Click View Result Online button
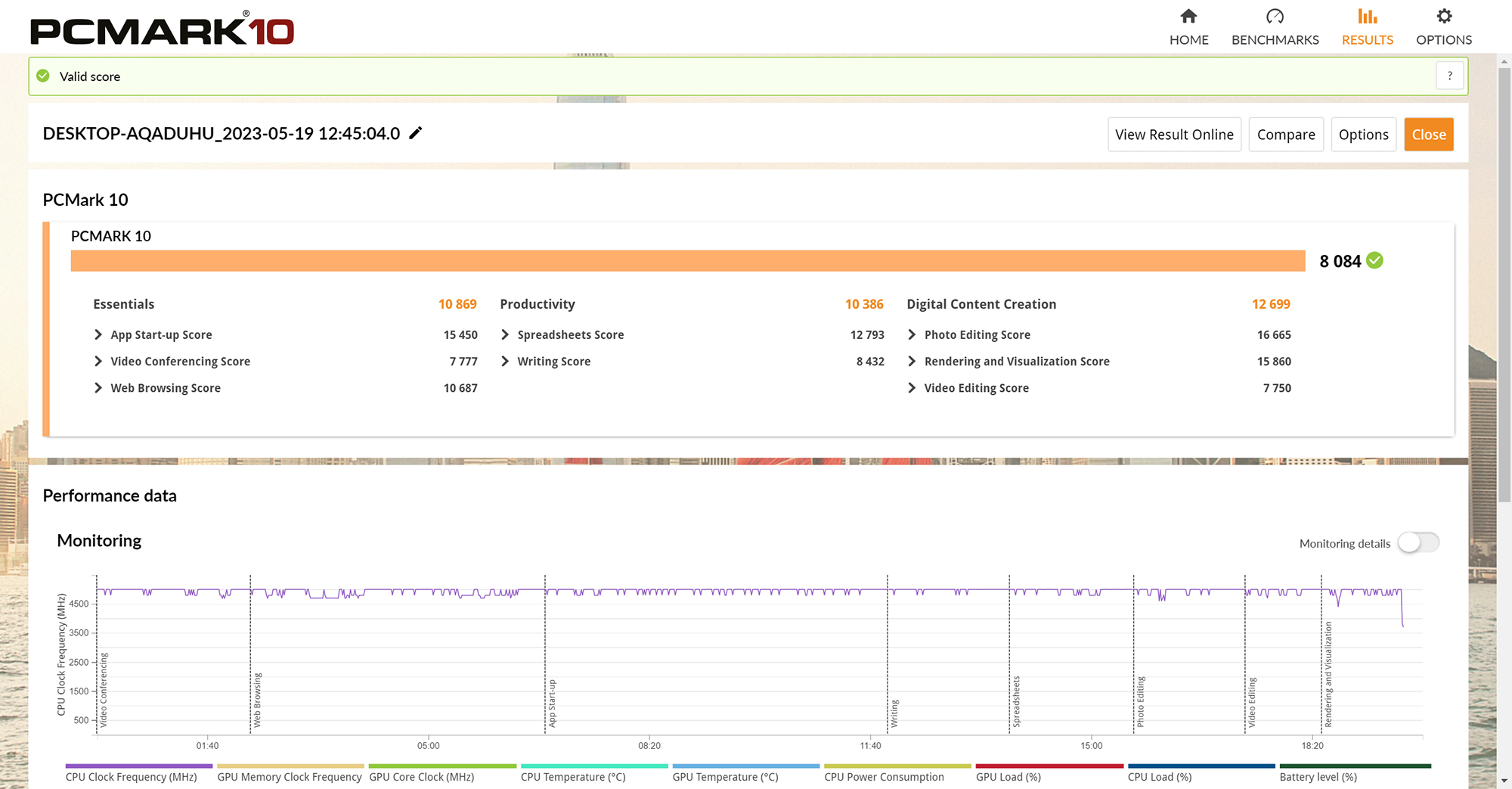1512x789 pixels. coord(1174,134)
